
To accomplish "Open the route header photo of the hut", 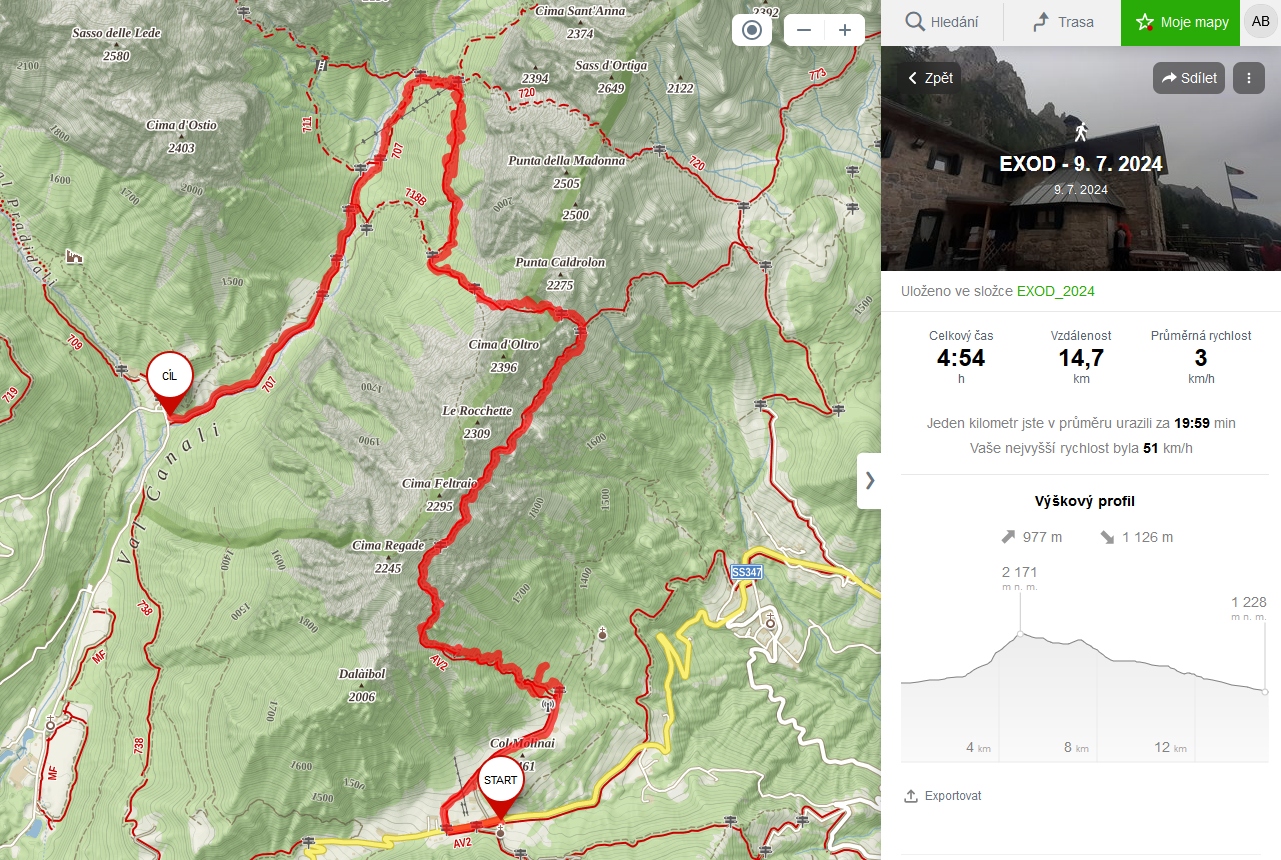I will click(1081, 158).
